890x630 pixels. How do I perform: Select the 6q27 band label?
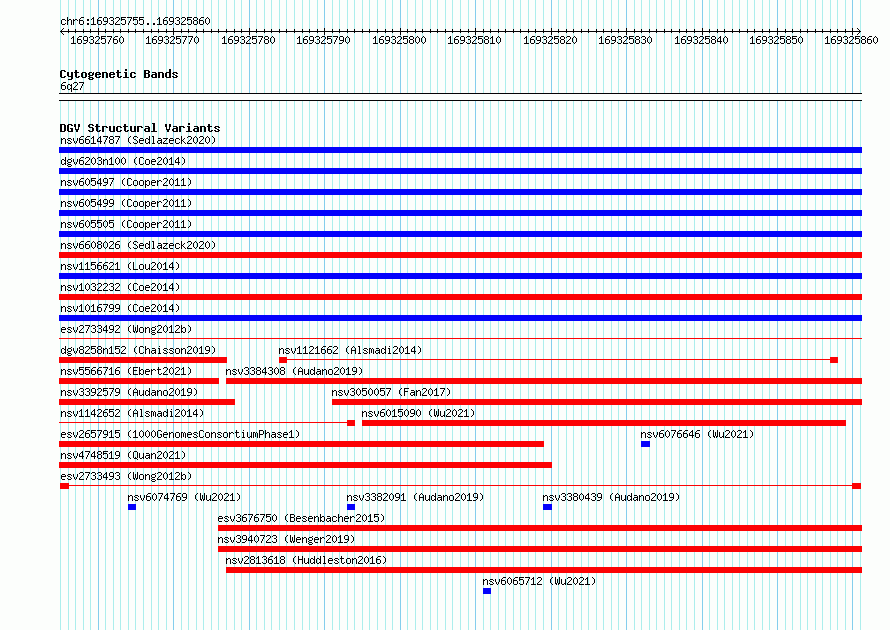pos(72,86)
